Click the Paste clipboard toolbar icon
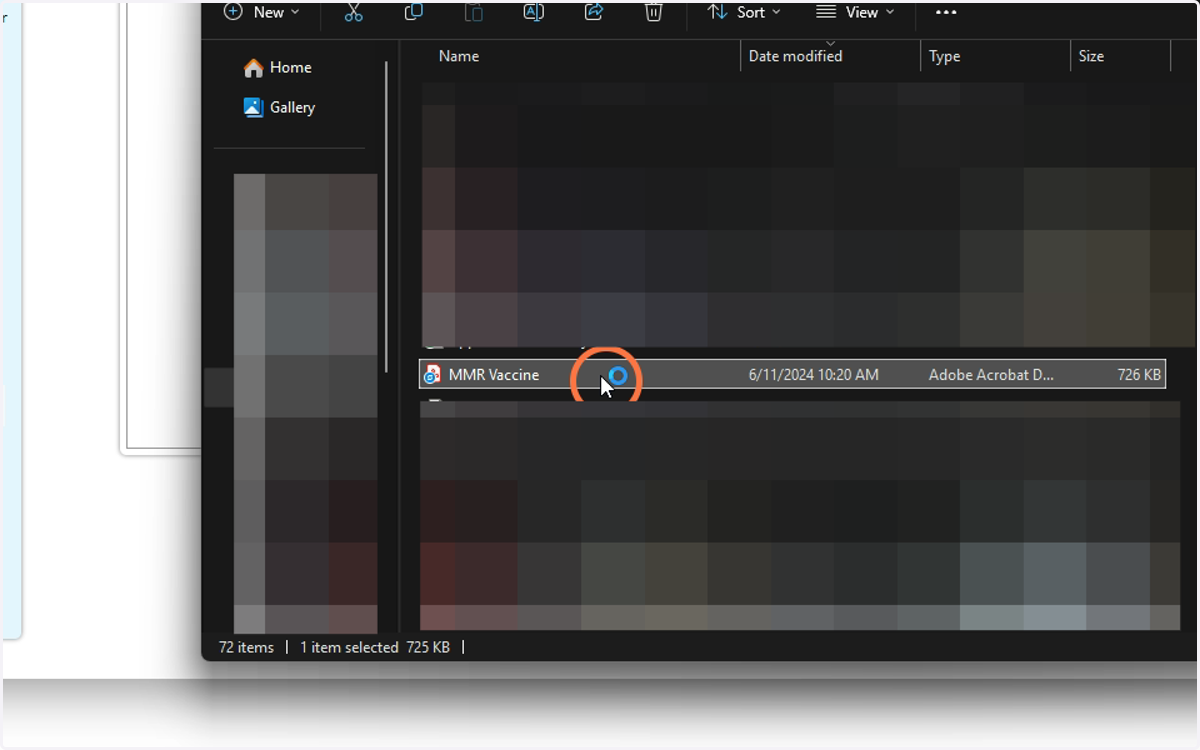The height and width of the screenshot is (750, 1200). pos(473,12)
